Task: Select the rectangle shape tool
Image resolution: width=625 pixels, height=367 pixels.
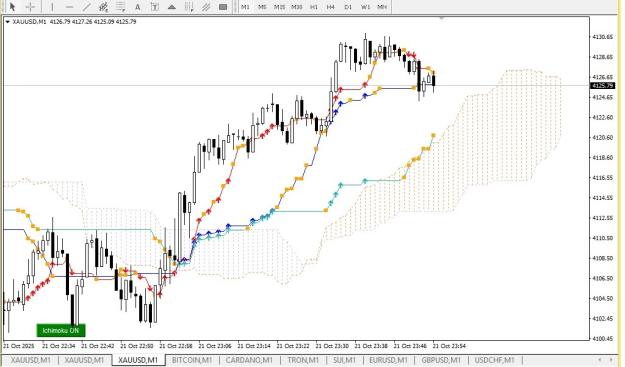Action: [x=223, y=7]
